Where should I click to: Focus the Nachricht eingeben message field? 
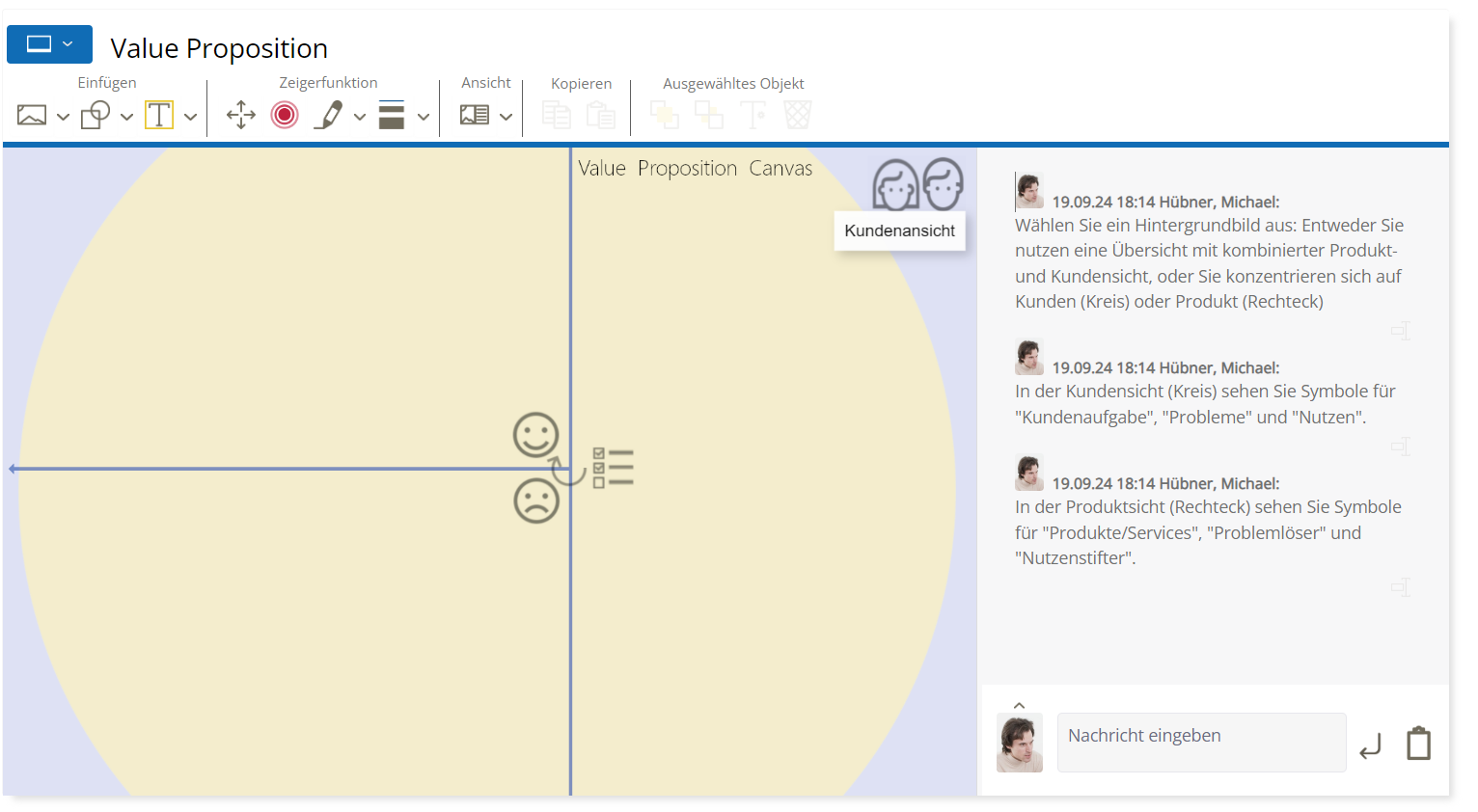pos(1201,743)
